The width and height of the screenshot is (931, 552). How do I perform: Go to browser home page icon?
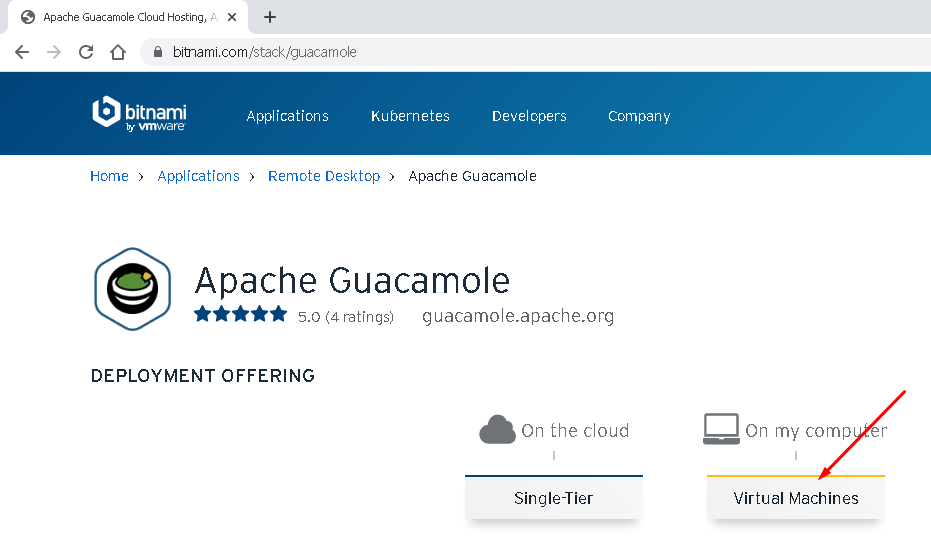pyautogui.click(x=118, y=52)
